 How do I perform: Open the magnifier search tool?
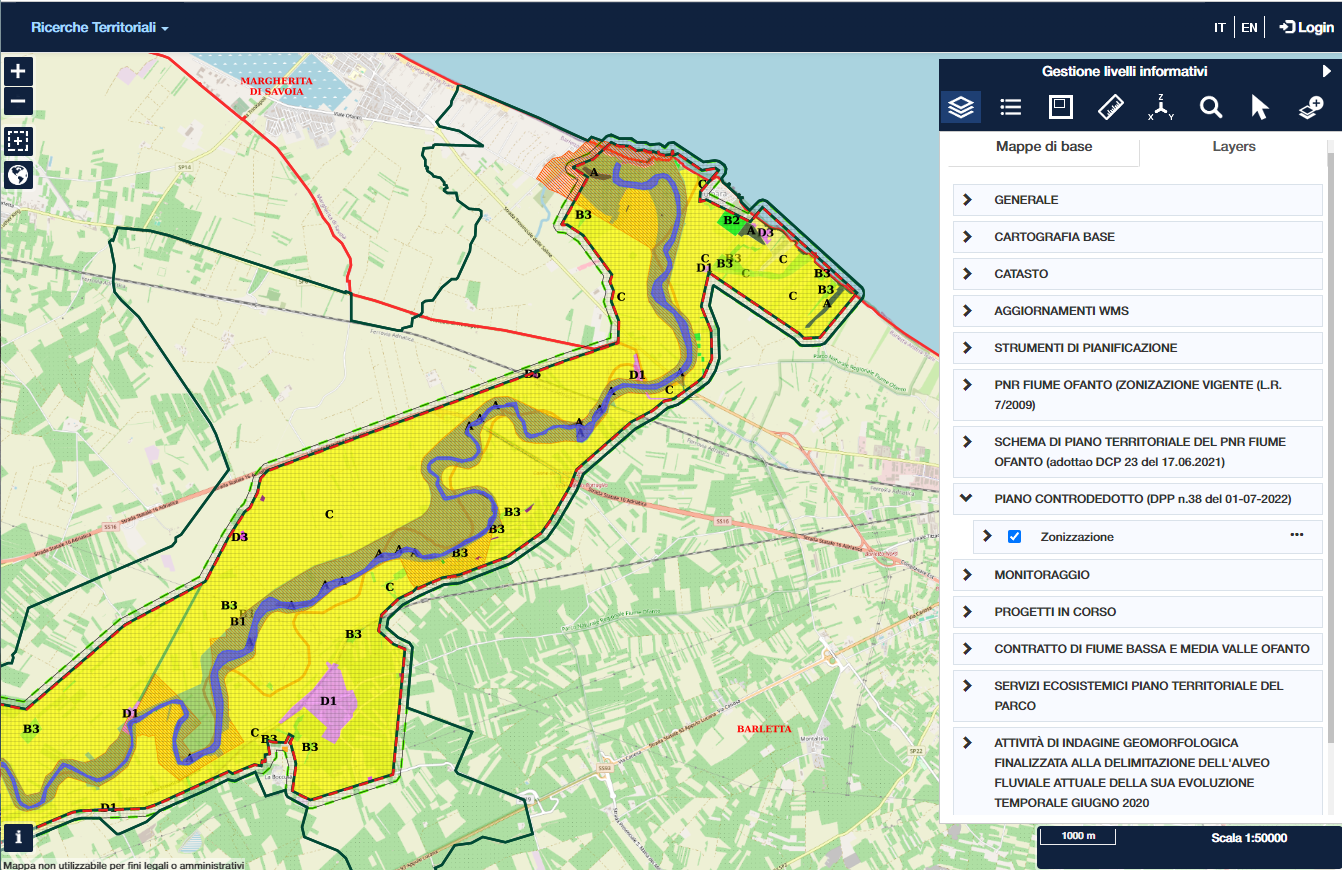pos(1211,107)
